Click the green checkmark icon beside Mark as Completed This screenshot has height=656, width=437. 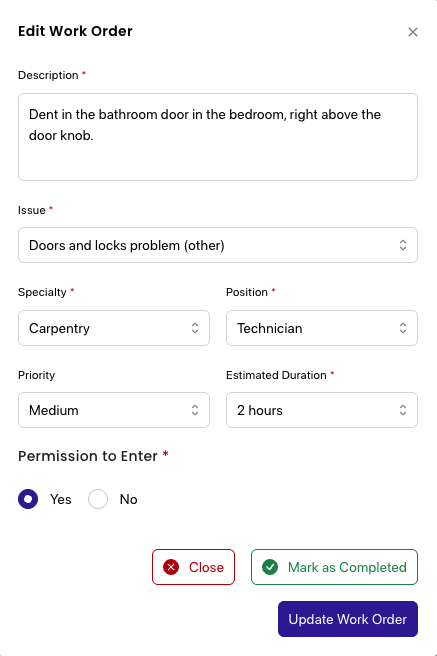pyautogui.click(x=270, y=567)
